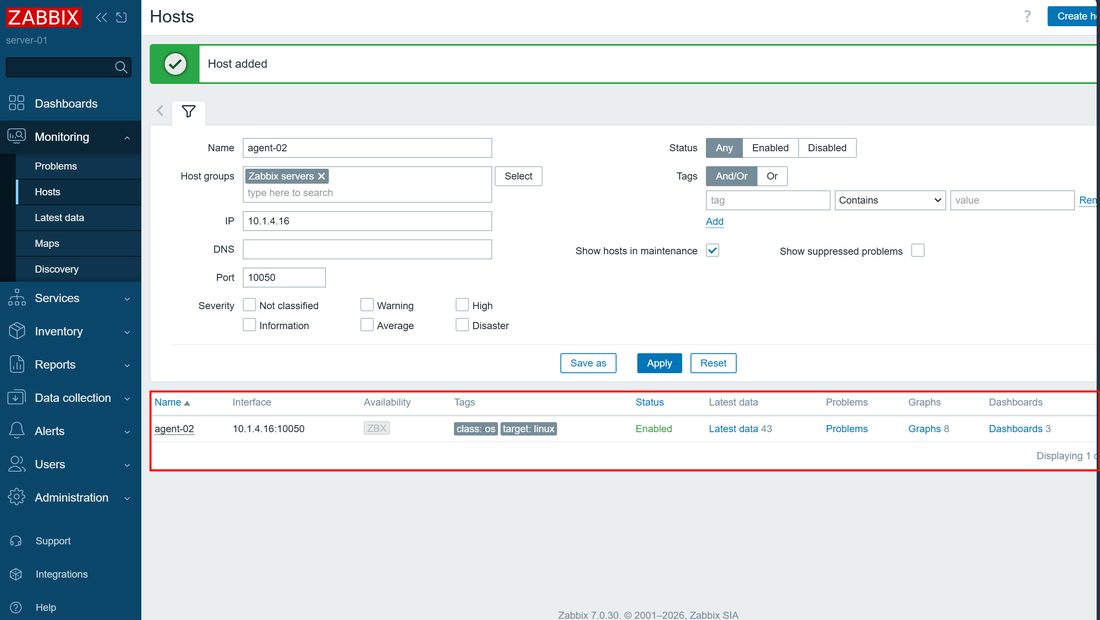This screenshot has width=1100, height=620.
Task: Set Status filter to Disabled
Action: [827, 147]
